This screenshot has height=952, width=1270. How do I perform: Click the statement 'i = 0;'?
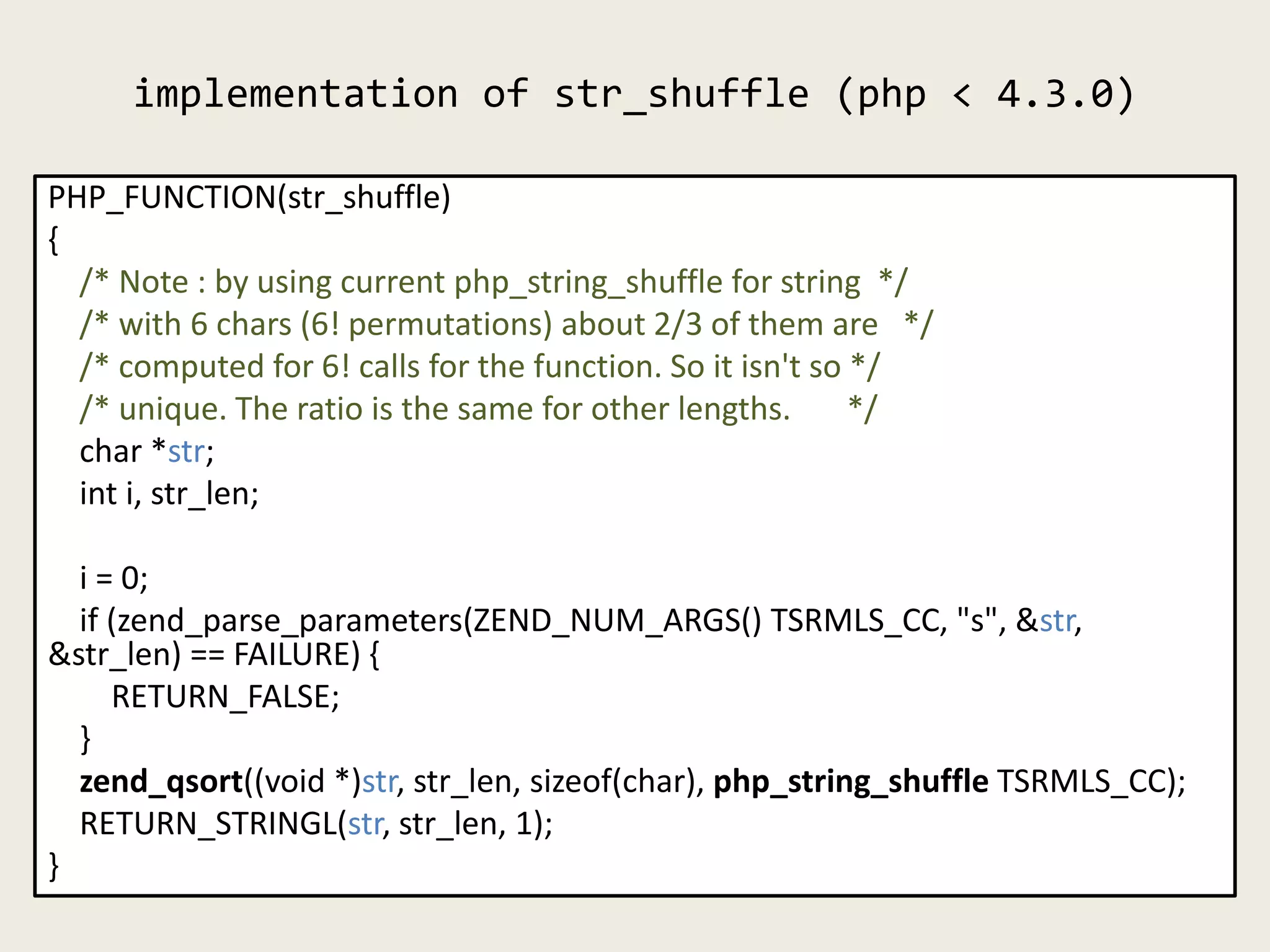pyautogui.click(x=114, y=578)
